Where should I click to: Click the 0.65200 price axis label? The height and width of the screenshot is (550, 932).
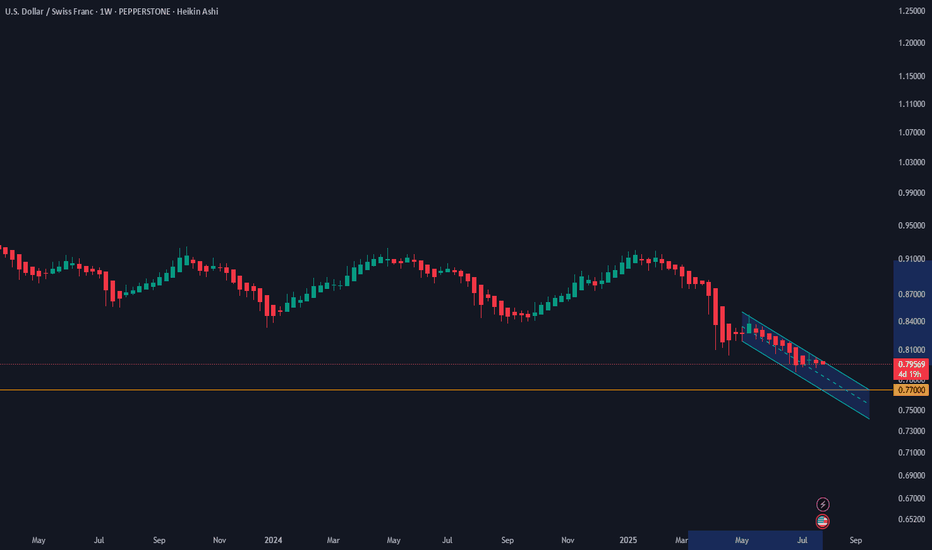pos(911,519)
